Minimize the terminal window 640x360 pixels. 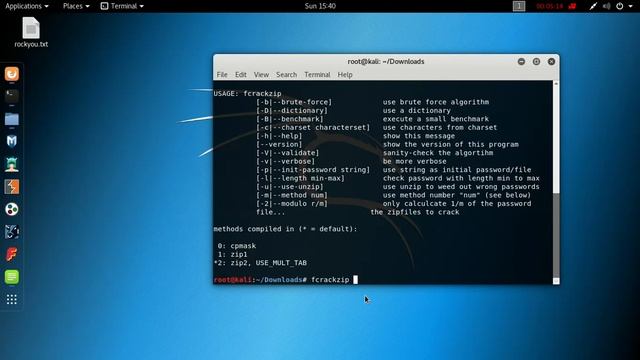tap(521, 62)
